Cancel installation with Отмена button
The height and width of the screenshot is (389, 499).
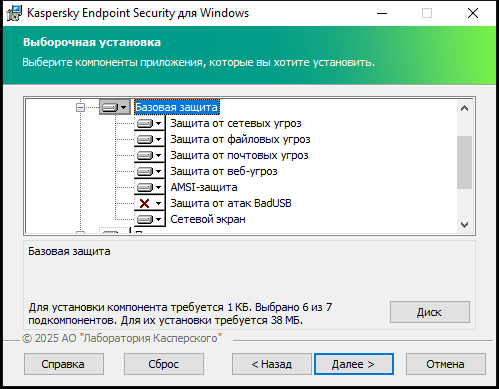(x=446, y=364)
